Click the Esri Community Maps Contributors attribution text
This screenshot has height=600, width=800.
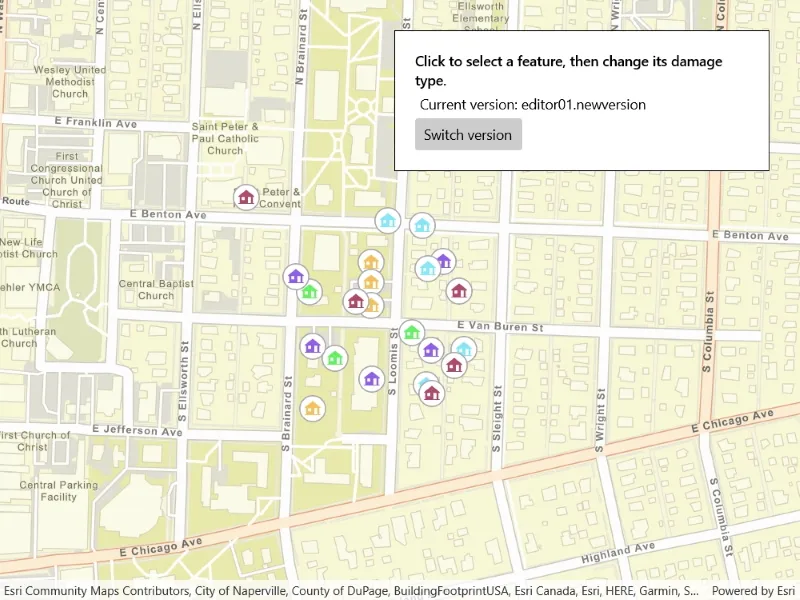tap(96, 591)
